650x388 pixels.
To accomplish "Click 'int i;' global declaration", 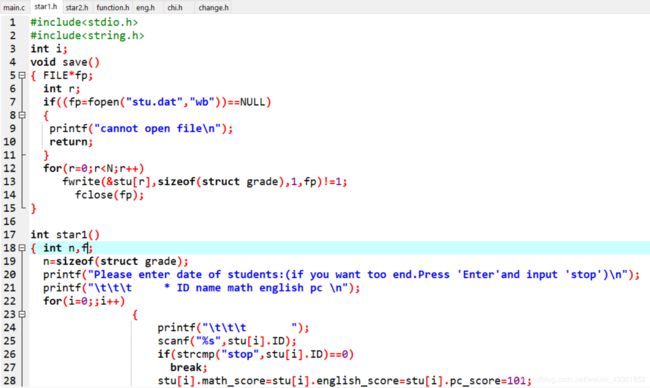I will (x=49, y=49).
